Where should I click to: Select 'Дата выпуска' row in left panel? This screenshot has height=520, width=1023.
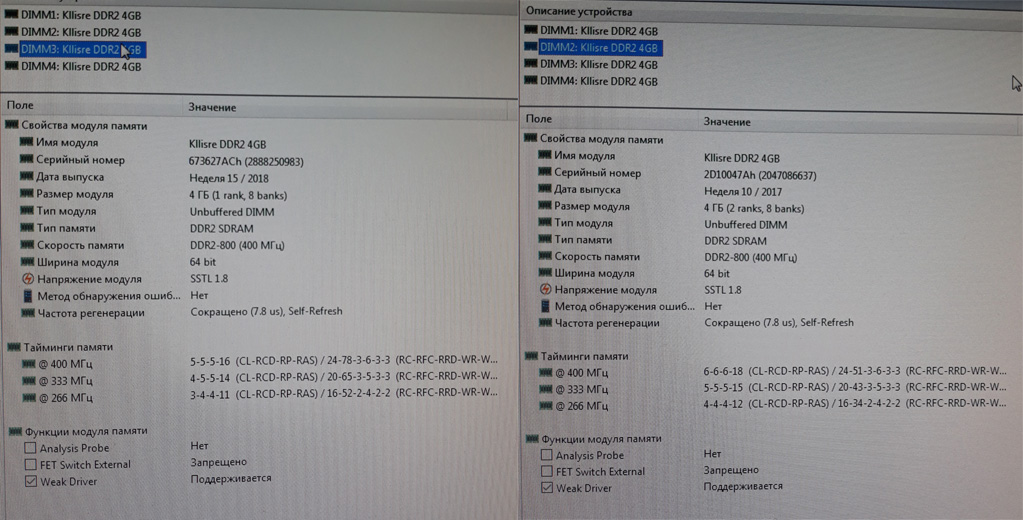pos(70,177)
